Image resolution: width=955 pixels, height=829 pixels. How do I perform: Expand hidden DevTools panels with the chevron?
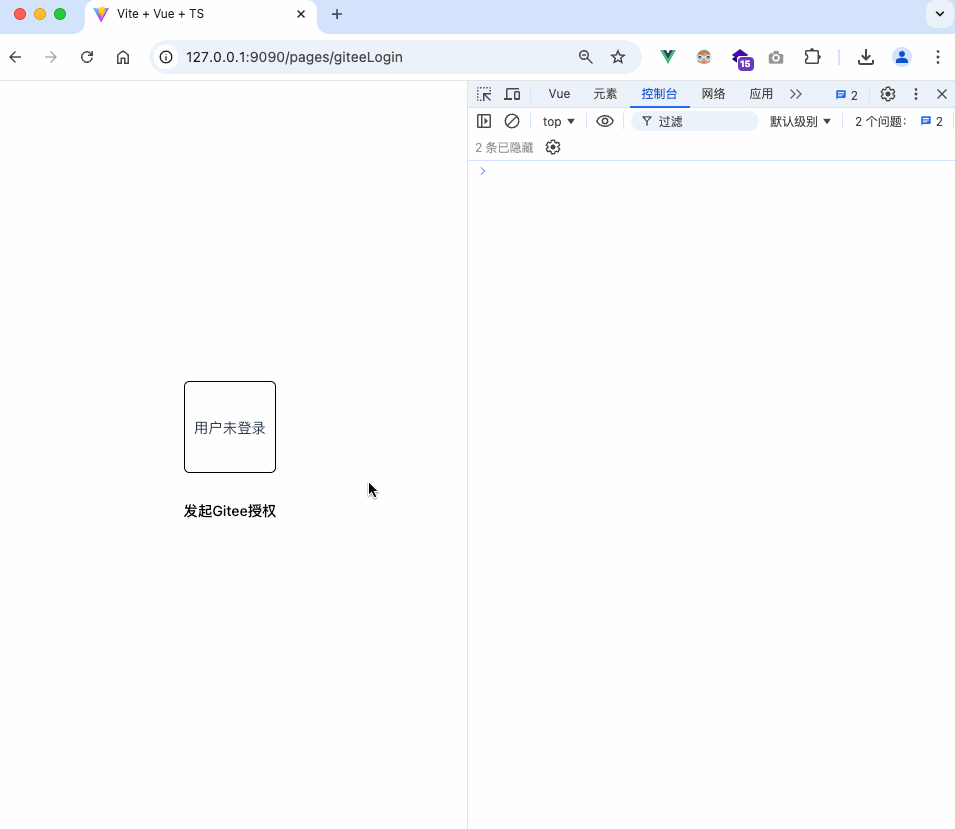796,94
